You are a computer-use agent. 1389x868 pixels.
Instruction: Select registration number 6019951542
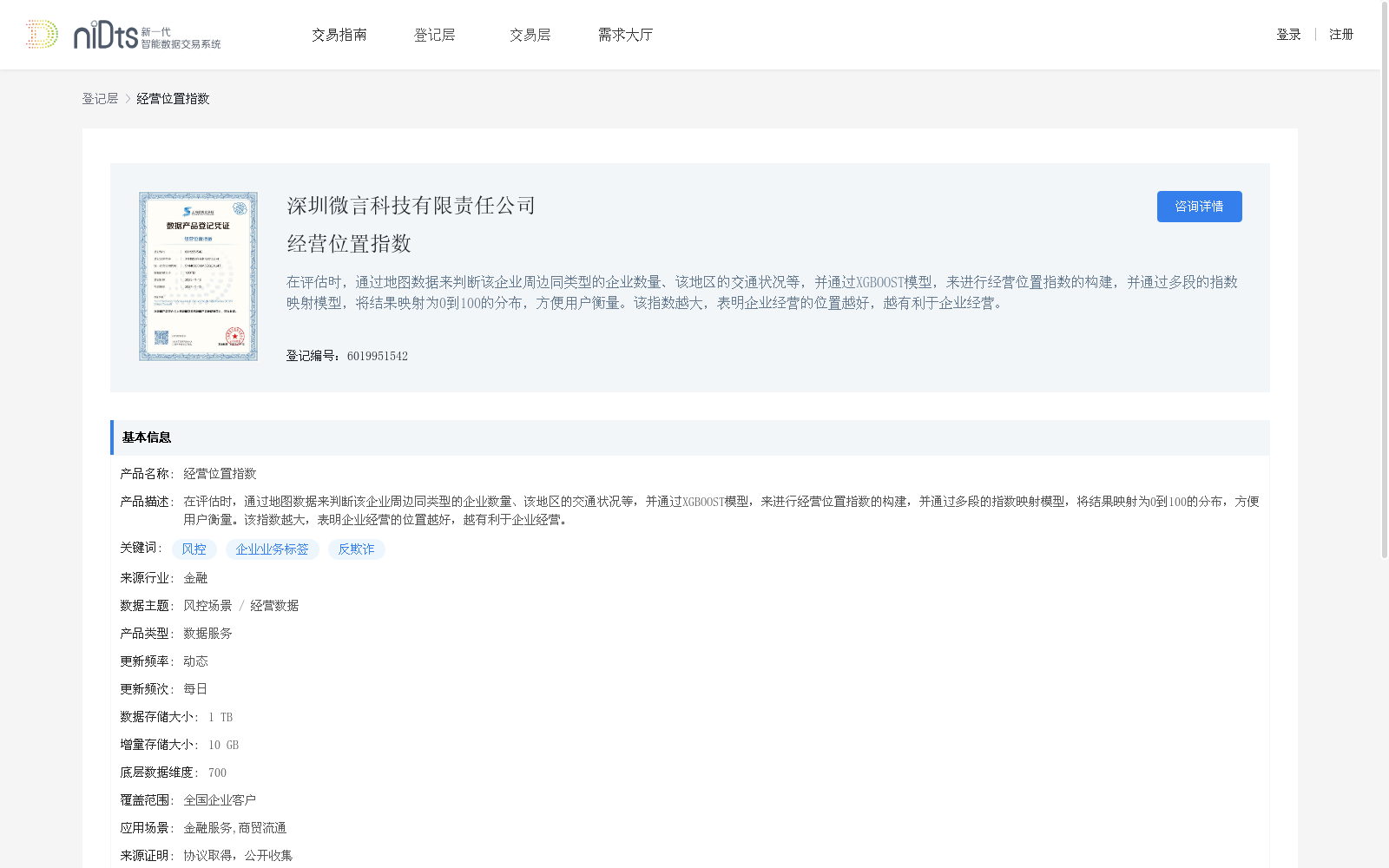click(x=378, y=356)
